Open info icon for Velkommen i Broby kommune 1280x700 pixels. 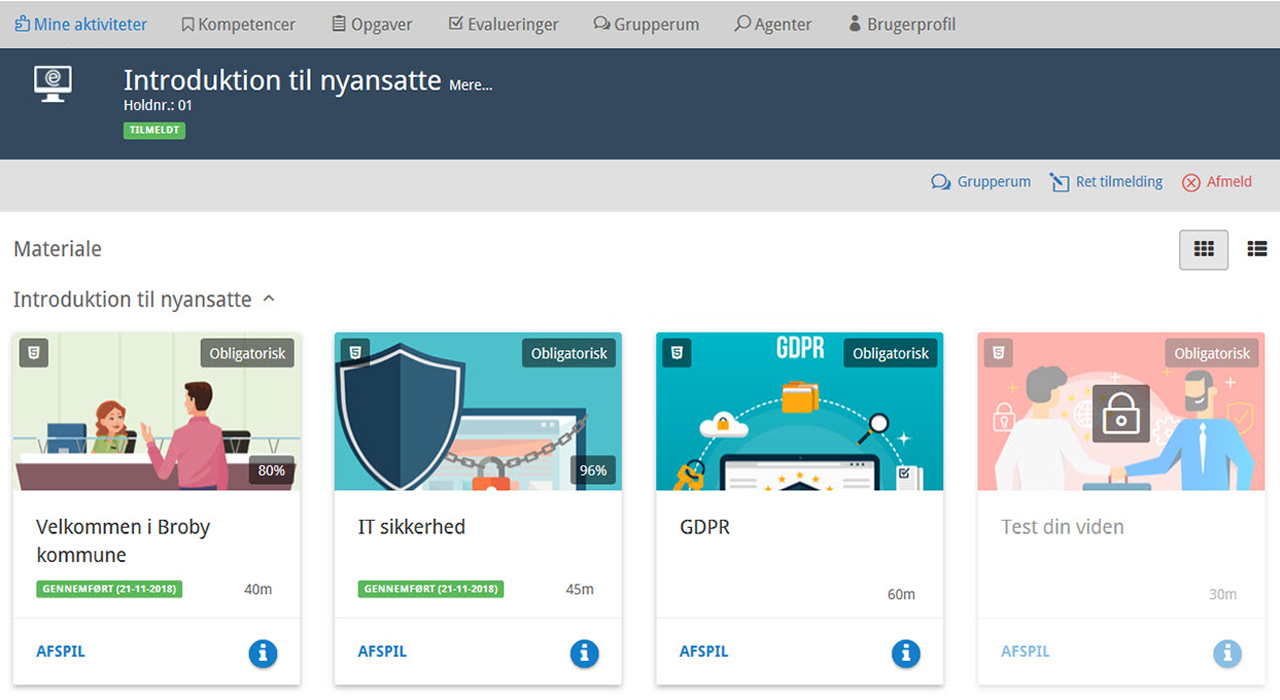tap(263, 654)
